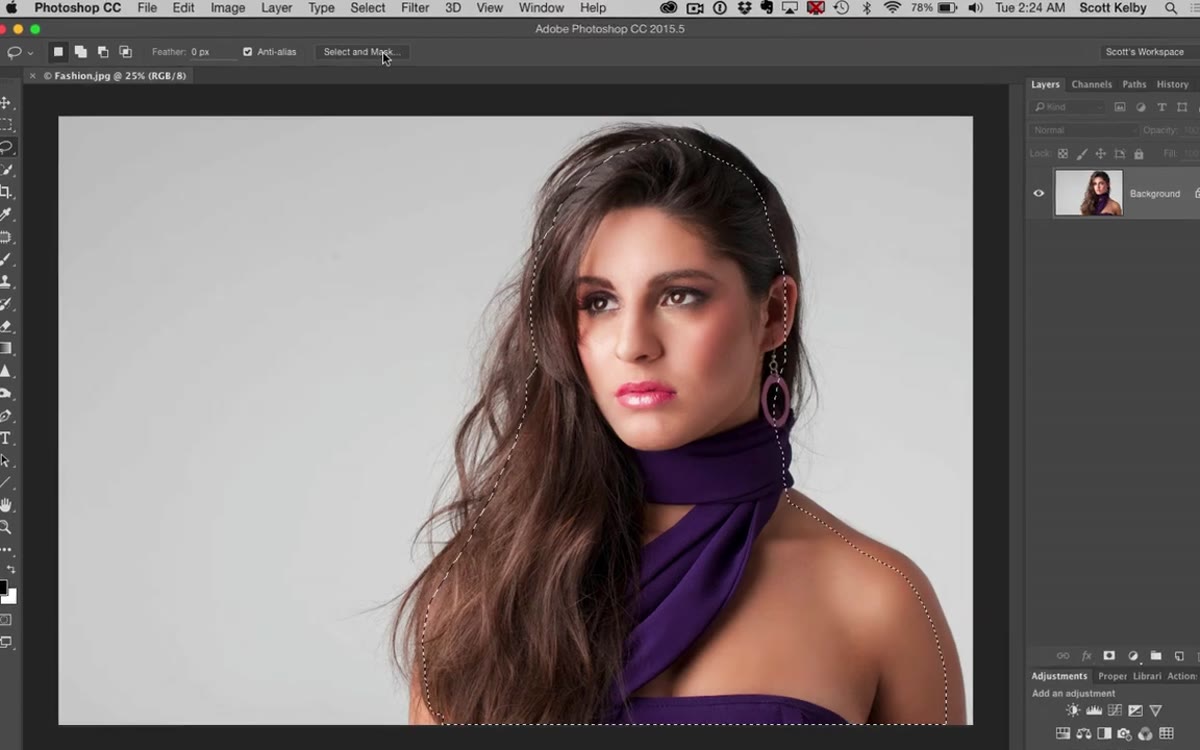Hide the Background layer eye icon
This screenshot has height=750, width=1200.
click(1039, 194)
